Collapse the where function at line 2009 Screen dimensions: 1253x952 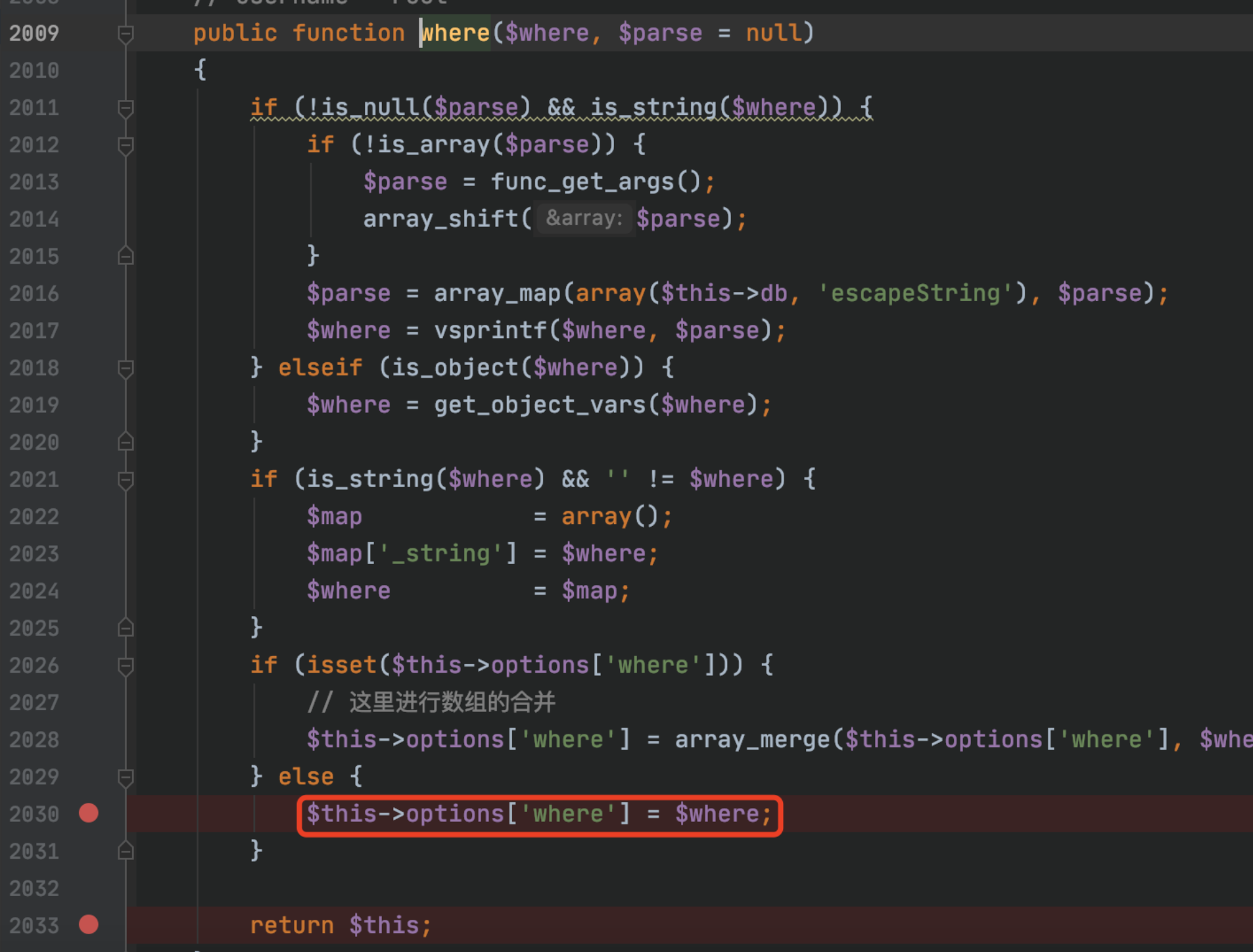(x=126, y=34)
